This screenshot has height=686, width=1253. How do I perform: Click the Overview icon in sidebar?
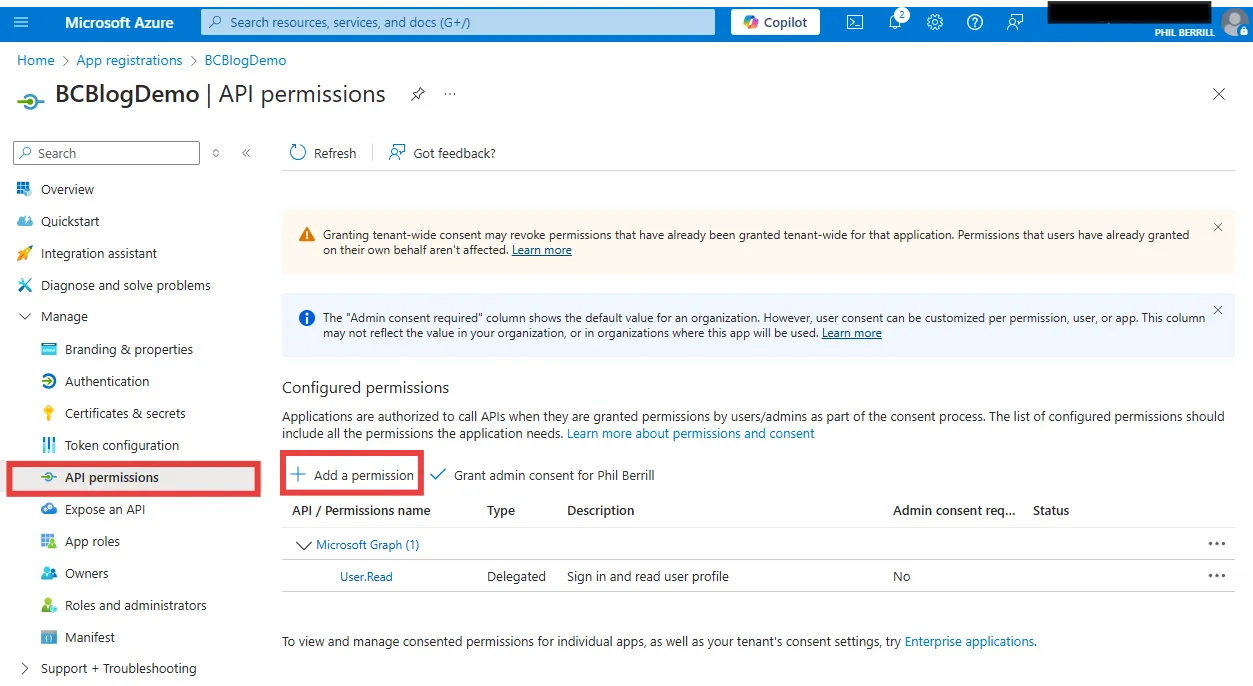24,189
